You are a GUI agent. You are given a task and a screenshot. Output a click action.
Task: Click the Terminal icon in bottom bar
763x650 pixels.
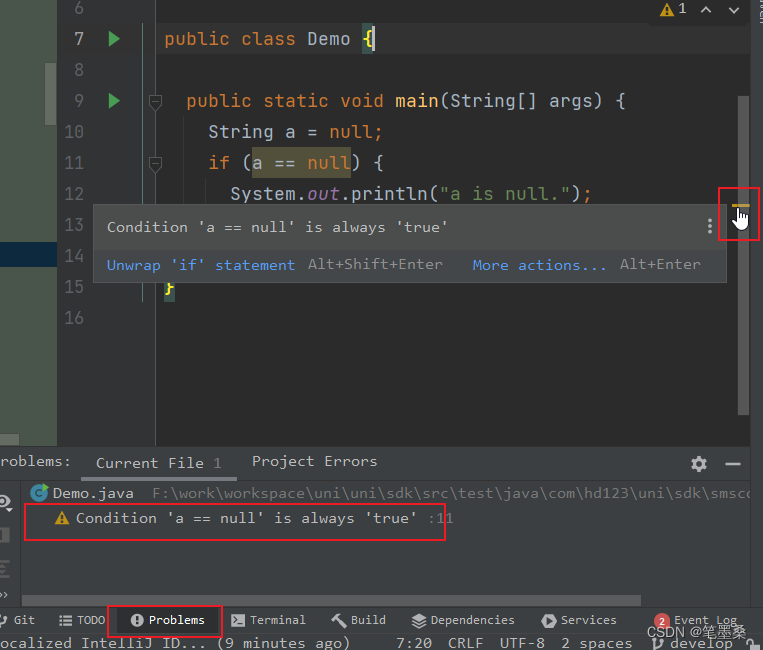point(238,620)
